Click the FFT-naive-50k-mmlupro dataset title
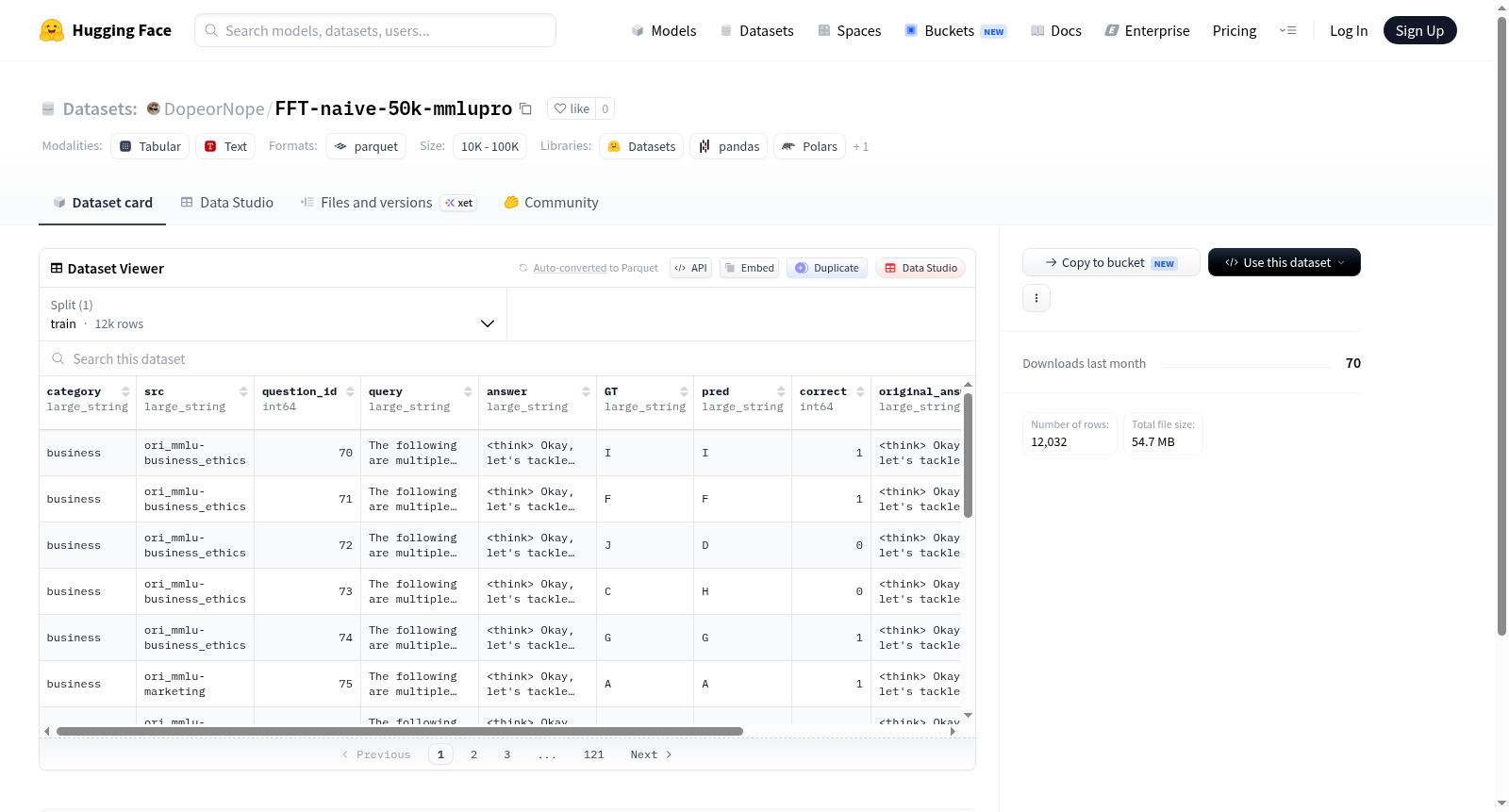This screenshot has height=812, width=1509. coord(393,108)
